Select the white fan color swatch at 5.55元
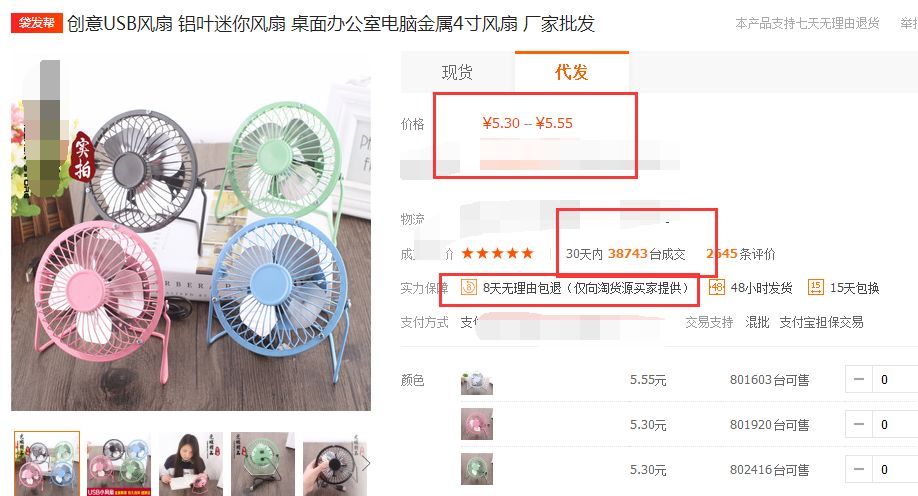Image resolution: width=918 pixels, height=496 pixels. click(477, 379)
